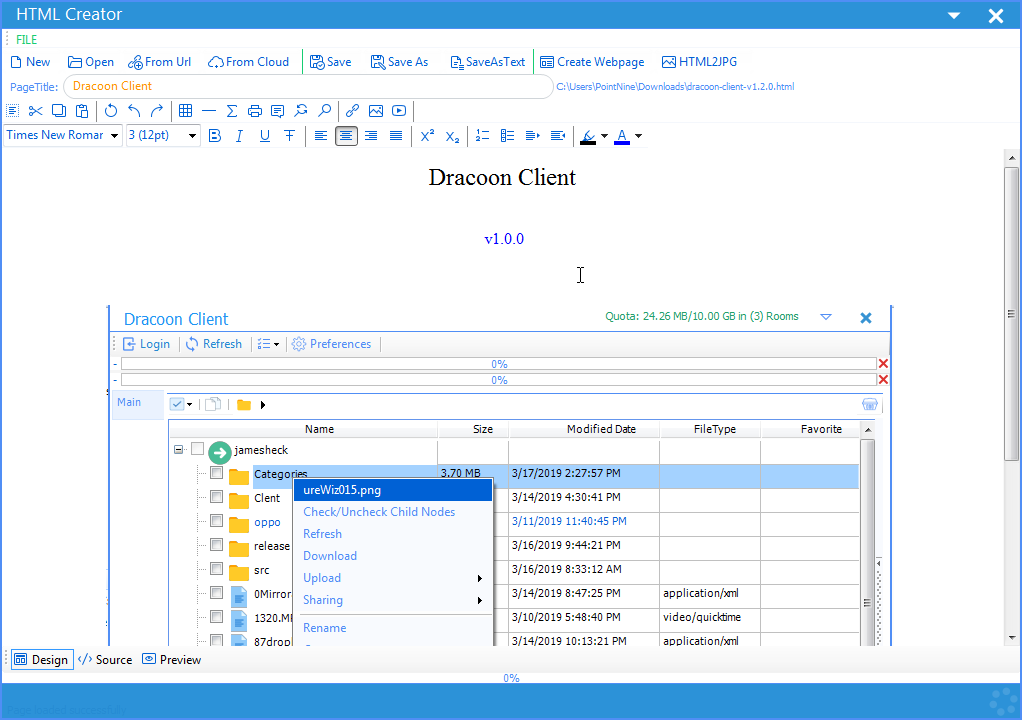Click the Insert Video icon
The height and width of the screenshot is (720, 1022).
click(399, 111)
